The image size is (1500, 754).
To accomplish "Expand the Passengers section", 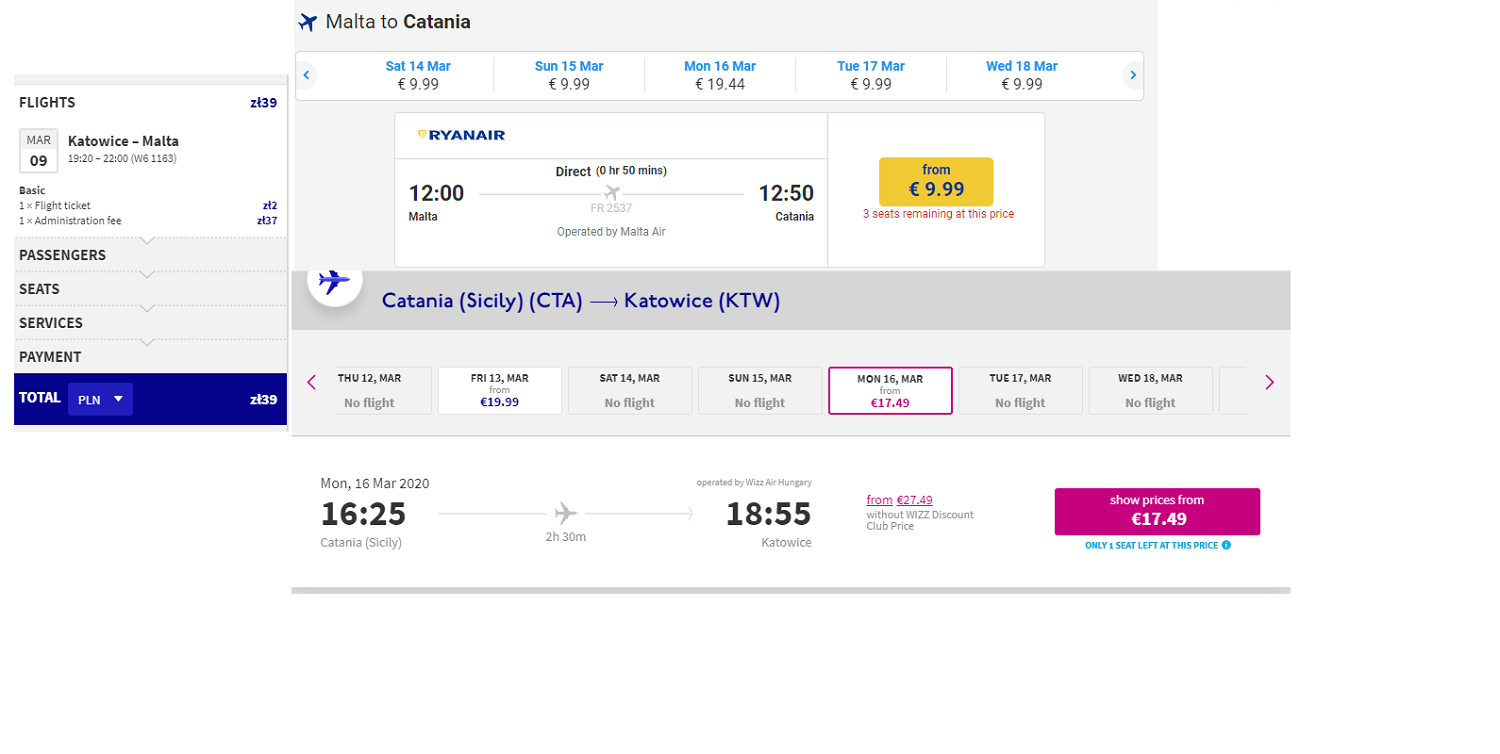I will 150,255.
